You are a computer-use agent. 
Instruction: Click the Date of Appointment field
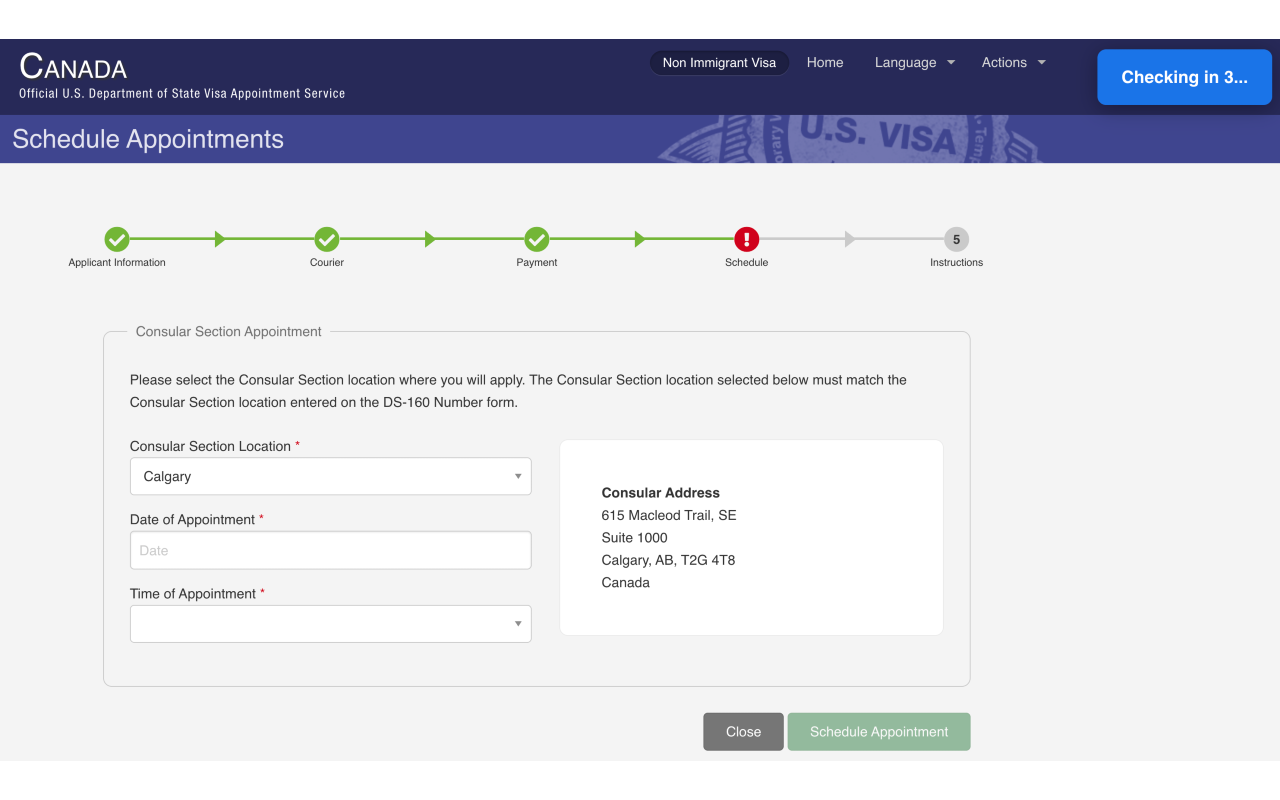tap(331, 550)
